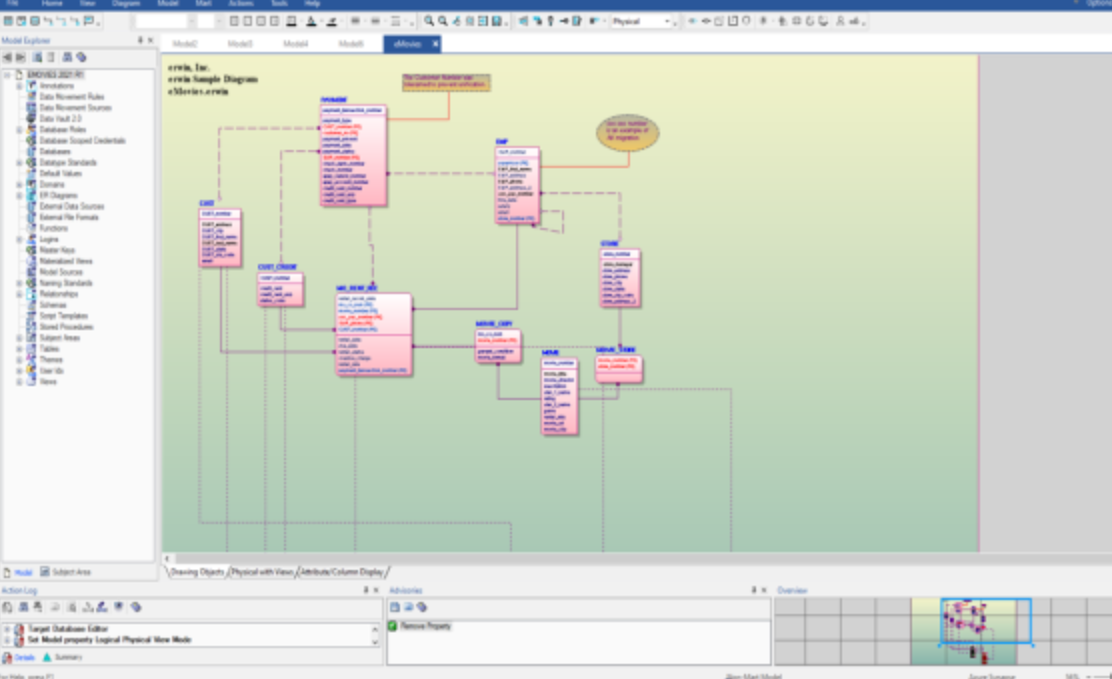The image size is (1112, 679).
Task: Switch to Physical with Views diagram tab
Action: click(x=262, y=572)
